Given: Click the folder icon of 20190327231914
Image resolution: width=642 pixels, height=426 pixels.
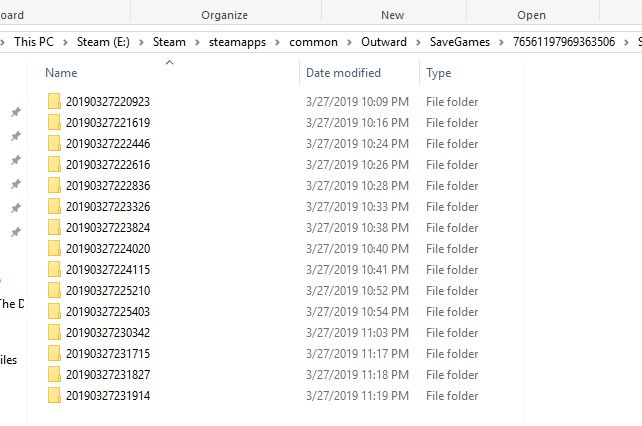Looking at the screenshot, I should [x=54, y=395].
